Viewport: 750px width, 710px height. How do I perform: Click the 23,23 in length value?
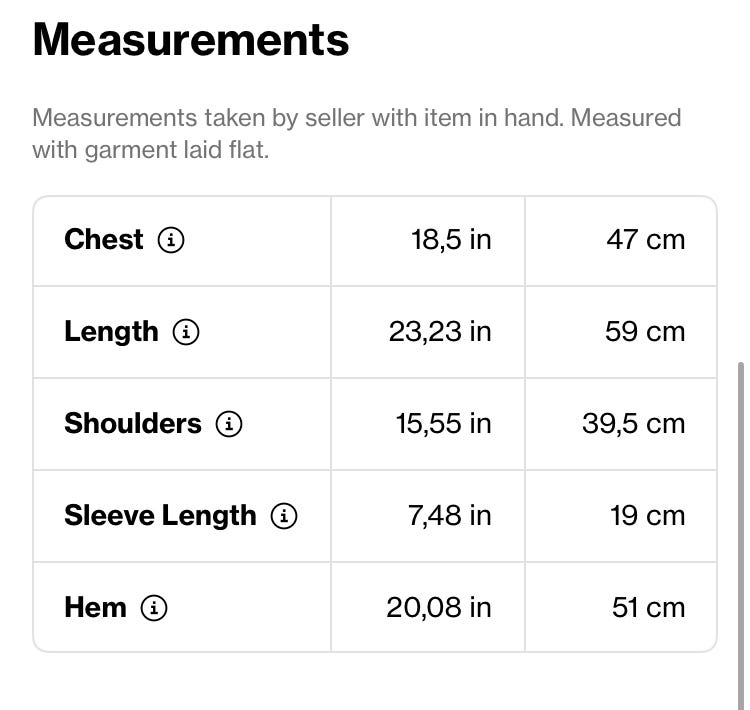point(440,332)
